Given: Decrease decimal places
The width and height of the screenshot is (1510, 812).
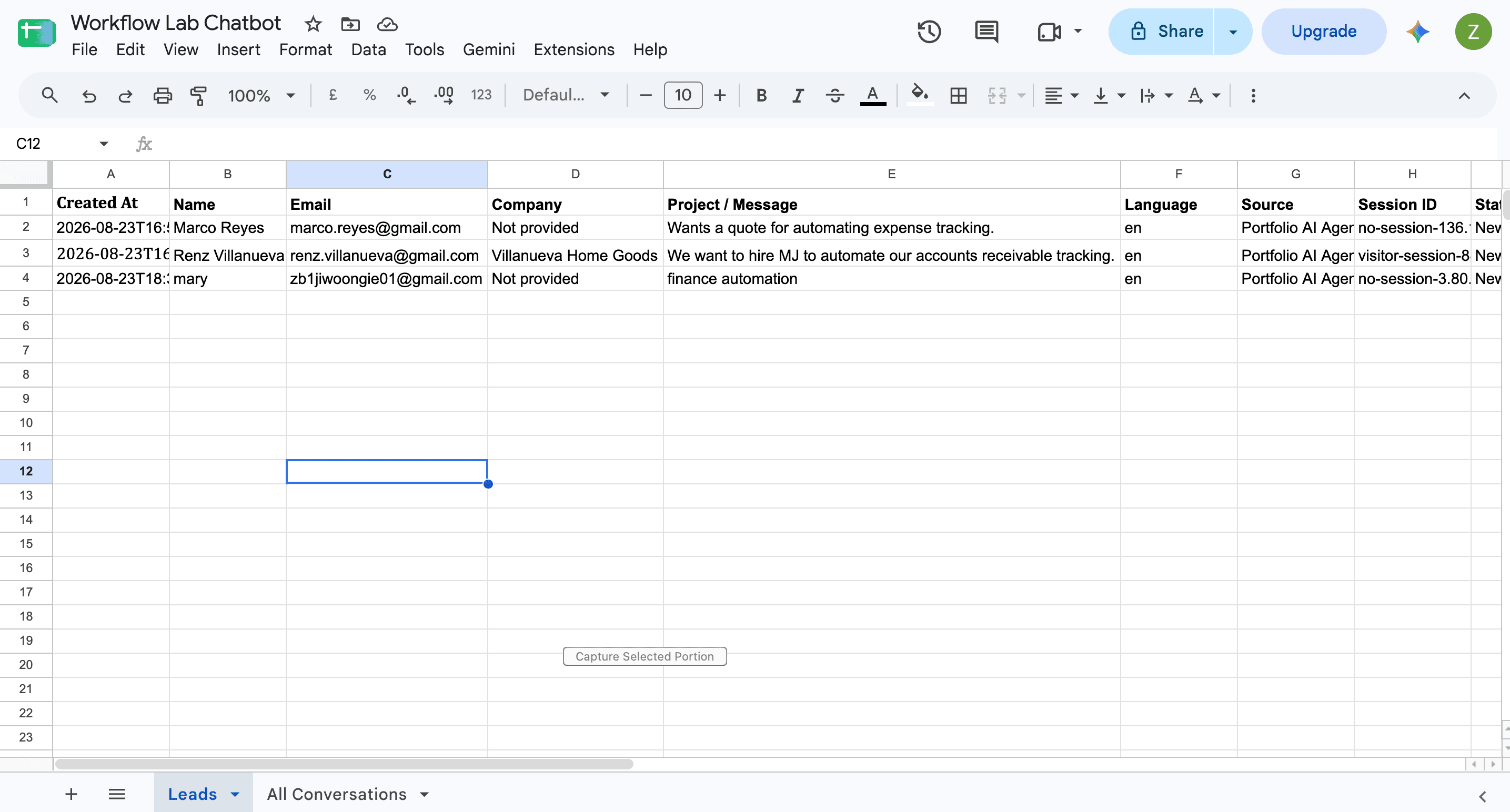Looking at the screenshot, I should click(406, 95).
